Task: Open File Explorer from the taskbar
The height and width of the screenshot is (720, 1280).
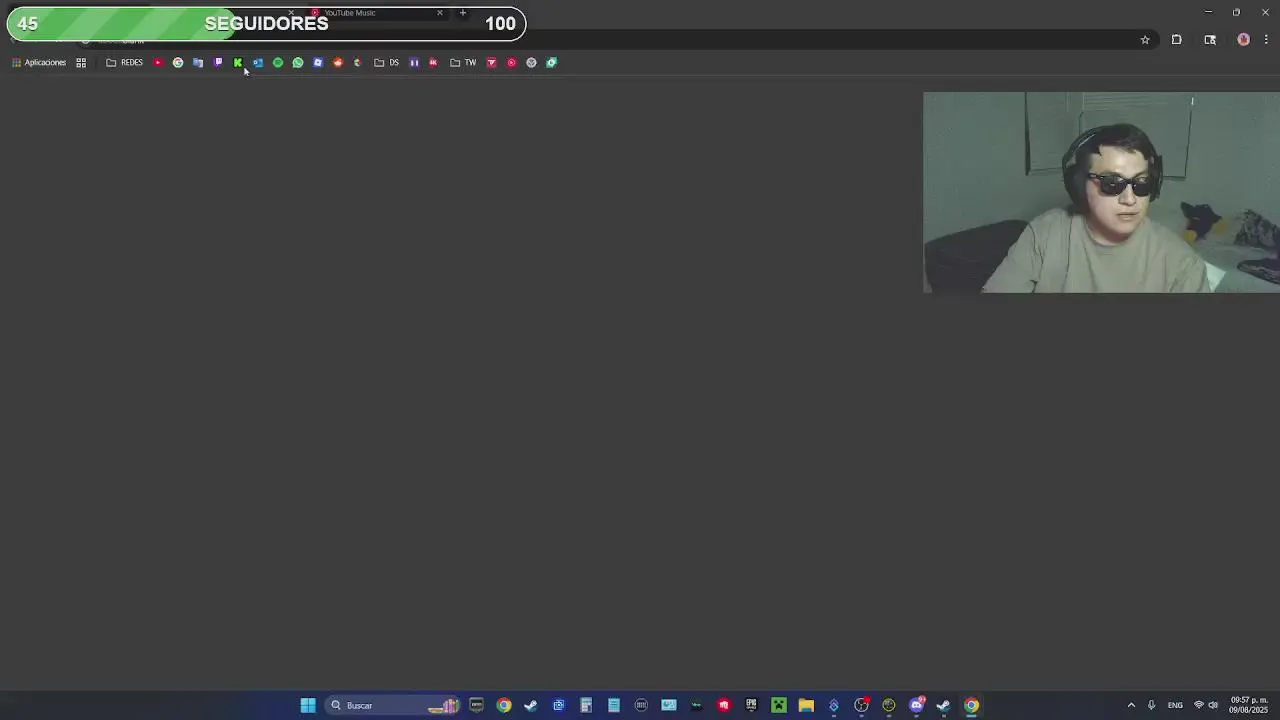Action: click(x=806, y=705)
